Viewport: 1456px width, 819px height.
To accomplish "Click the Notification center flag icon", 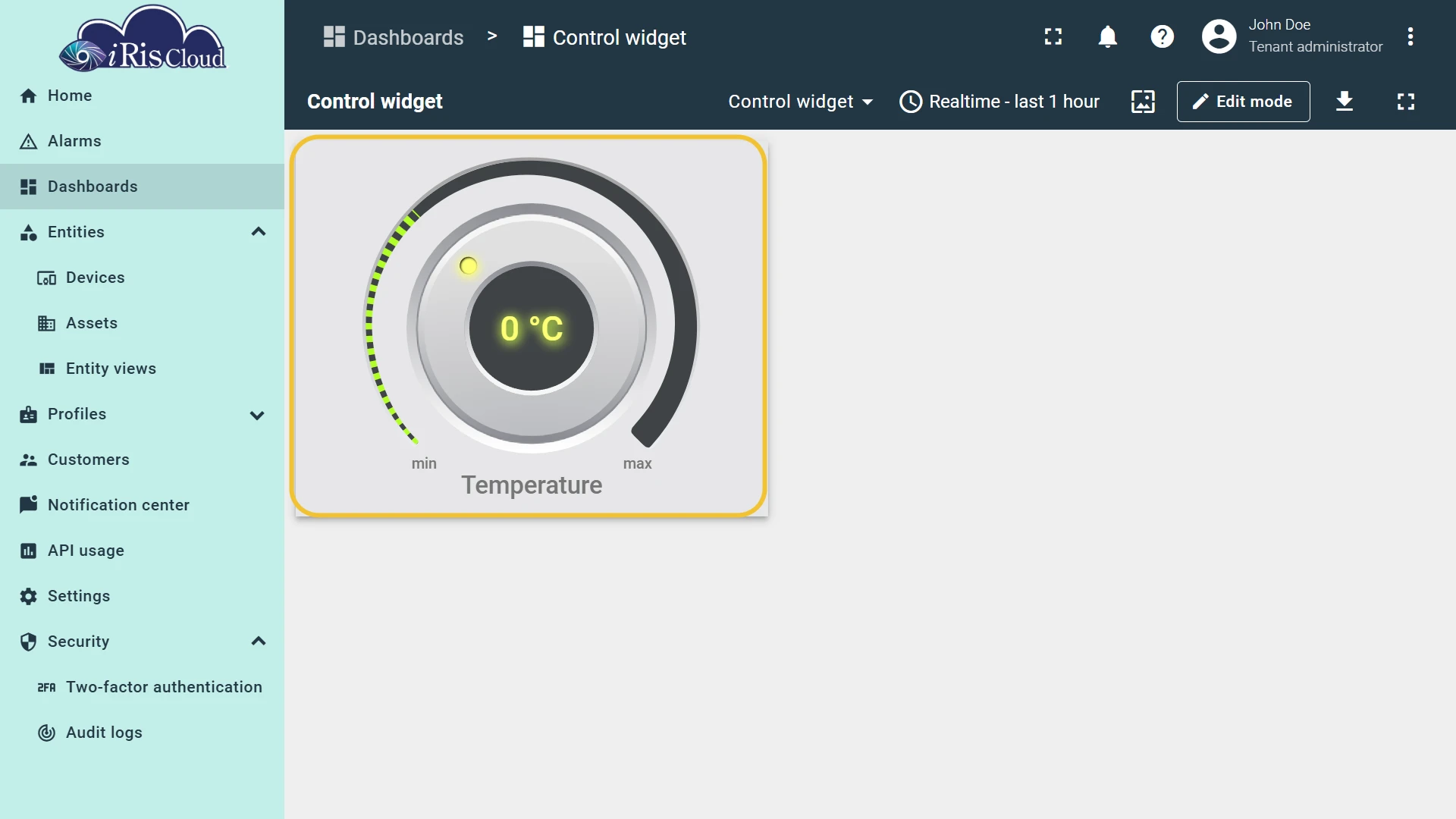I will click(28, 505).
